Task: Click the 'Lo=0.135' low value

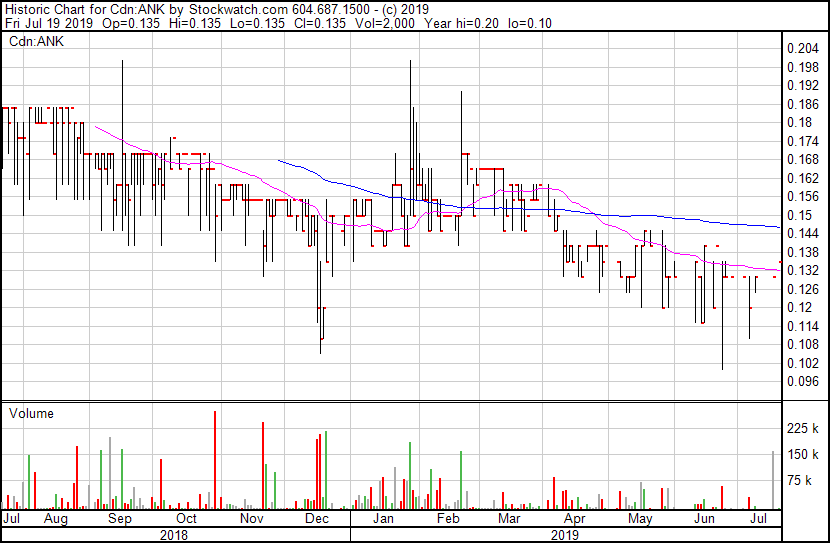Action: (x=257, y=23)
